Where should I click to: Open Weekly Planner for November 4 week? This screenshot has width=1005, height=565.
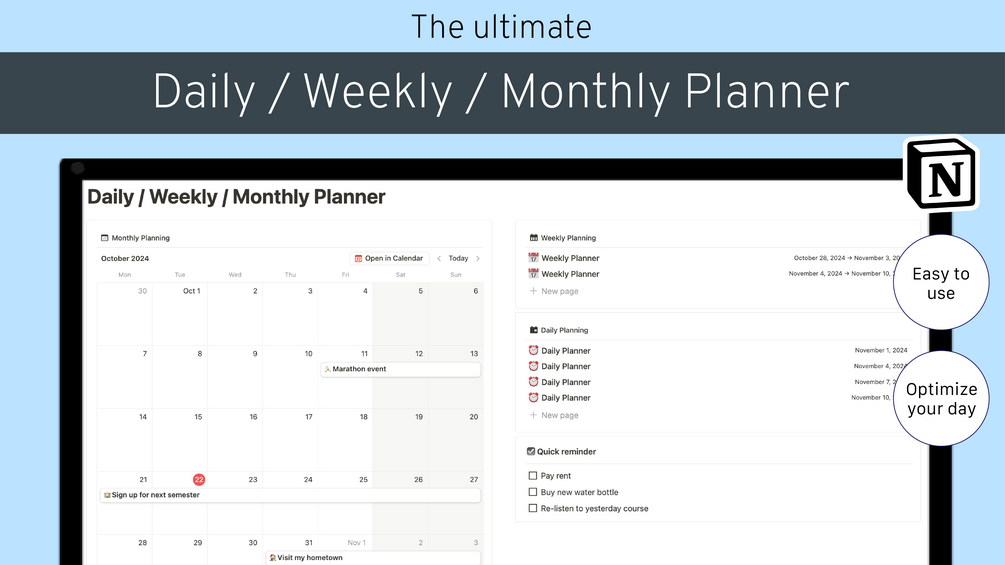[570, 274]
